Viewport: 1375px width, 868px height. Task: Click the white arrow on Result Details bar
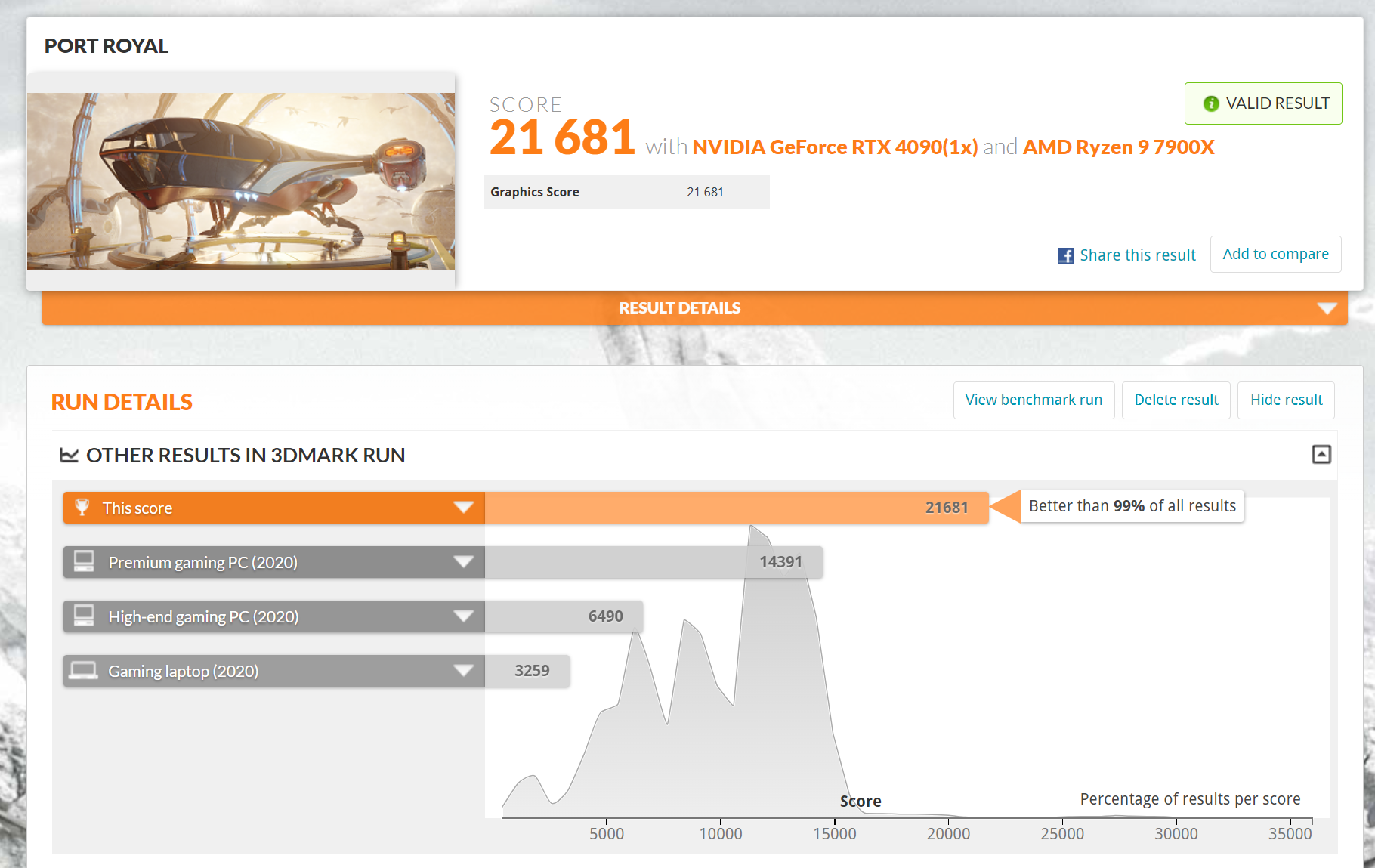[x=1327, y=308]
